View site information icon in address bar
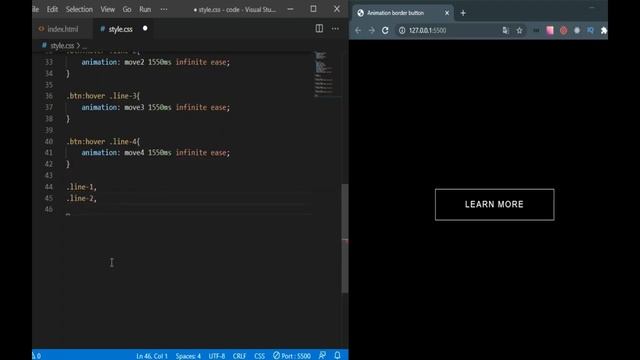This screenshot has height=360, width=640. pyautogui.click(x=402, y=30)
